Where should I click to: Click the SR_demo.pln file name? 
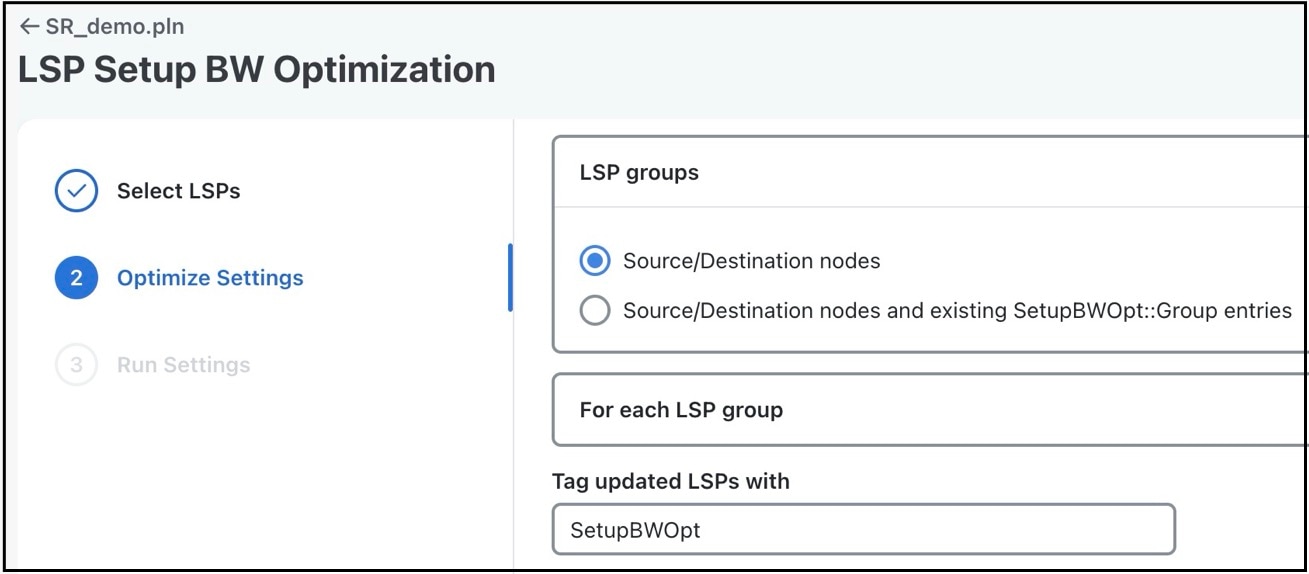(115, 27)
